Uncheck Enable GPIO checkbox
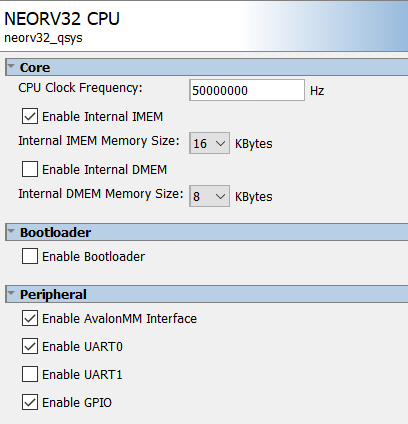This screenshot has height=424, width=408. 30,402
